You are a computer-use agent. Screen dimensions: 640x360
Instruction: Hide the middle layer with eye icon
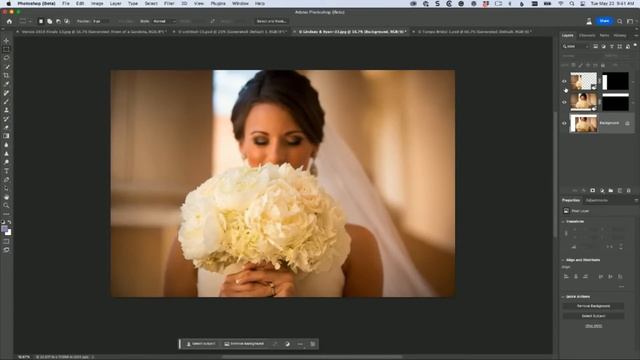564,102
